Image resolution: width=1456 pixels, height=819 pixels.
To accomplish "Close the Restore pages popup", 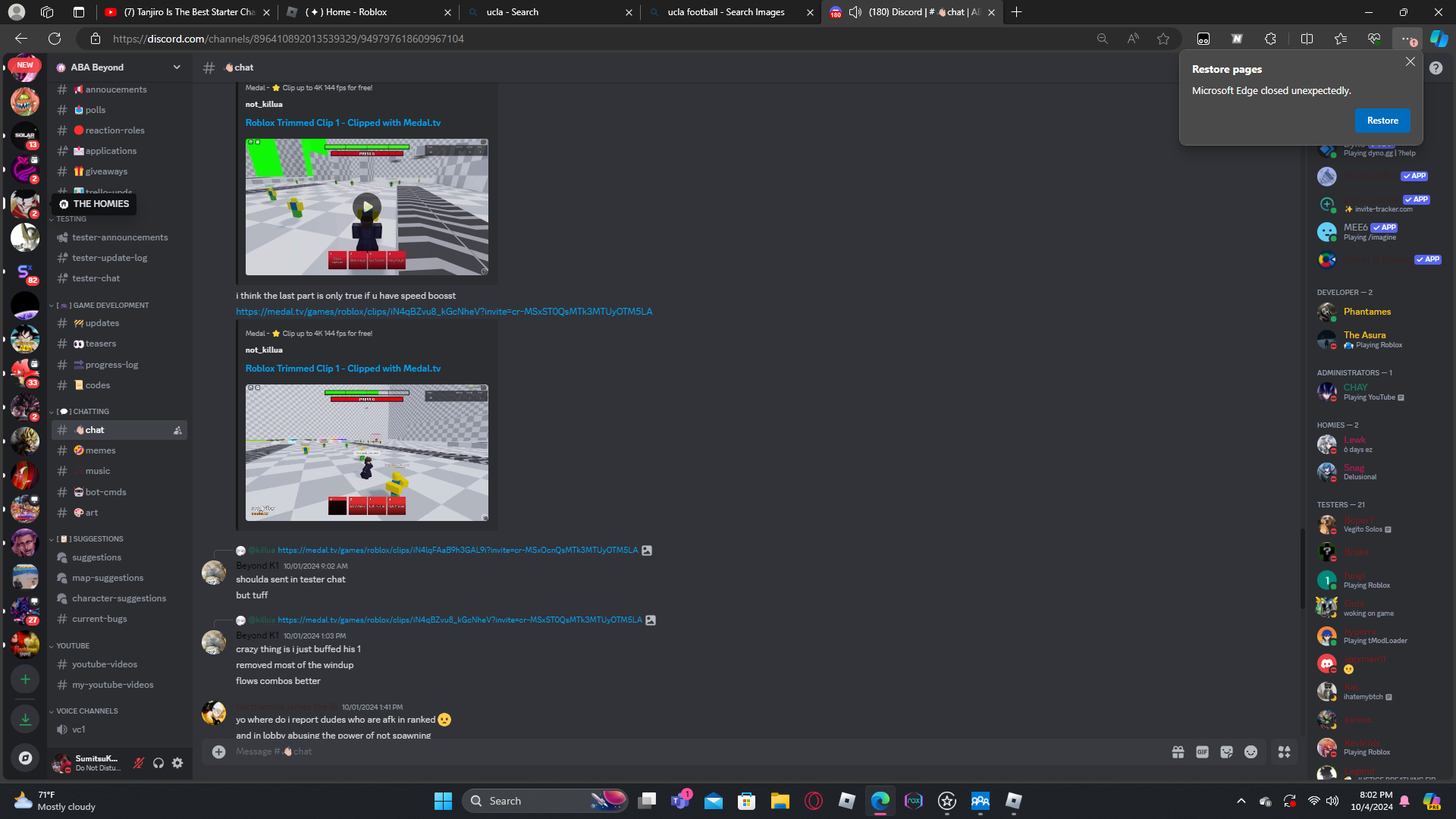I will coord(1410,61).
